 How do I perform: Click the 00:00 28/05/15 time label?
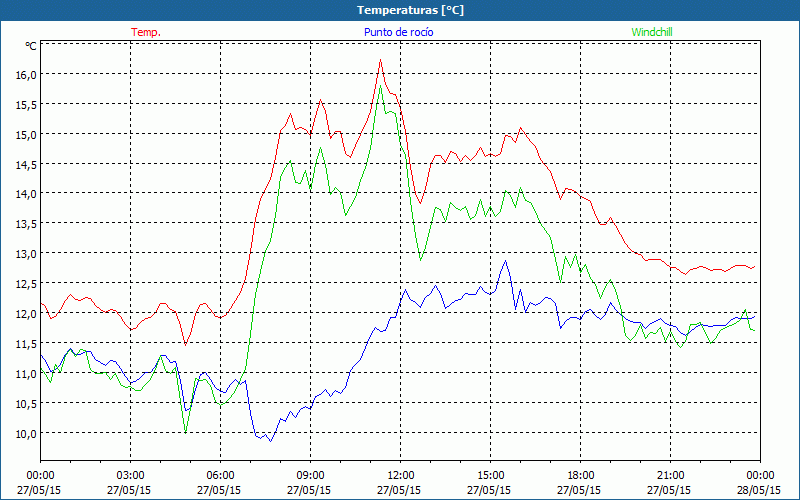pos(759,483)
